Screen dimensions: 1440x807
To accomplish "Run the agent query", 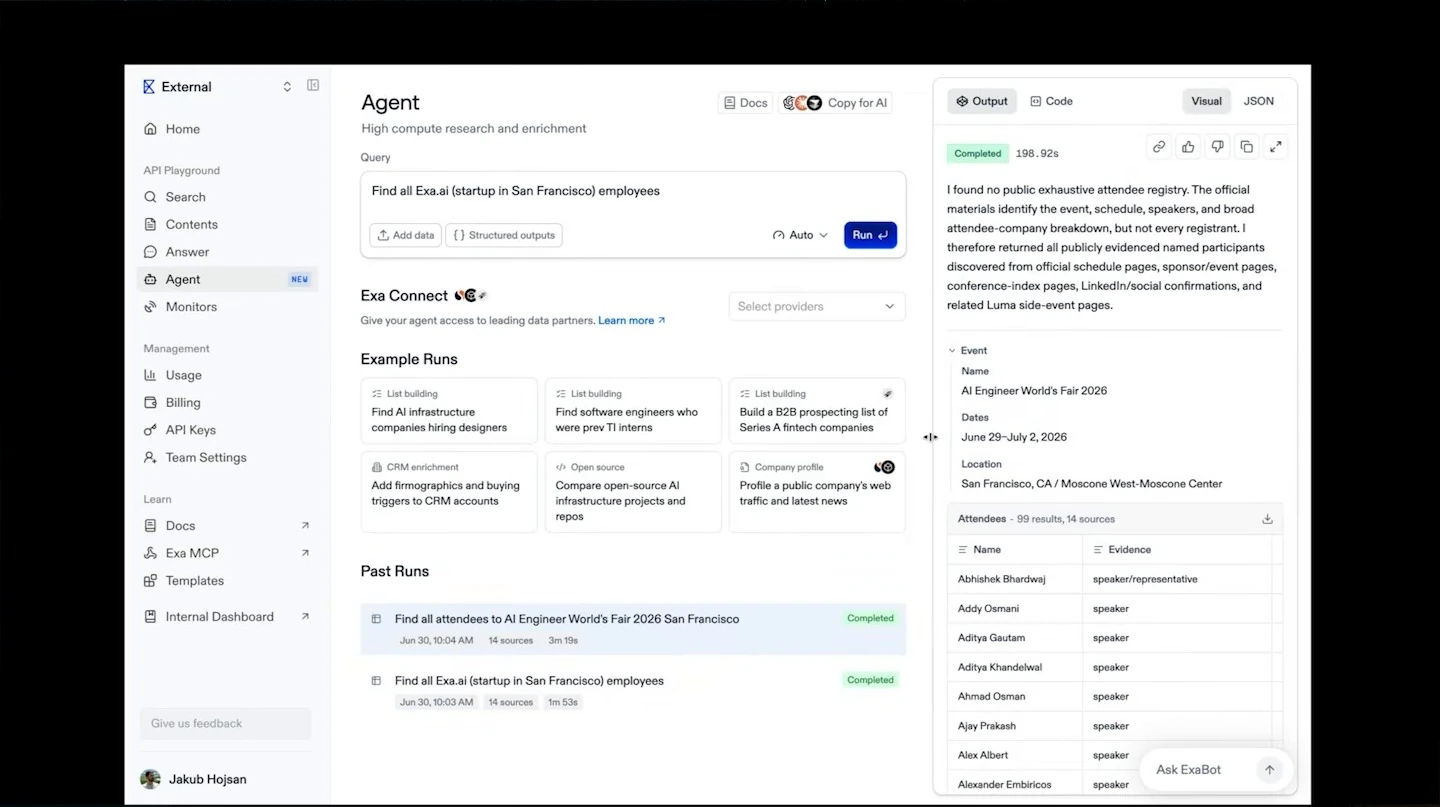I will [870, 235].
